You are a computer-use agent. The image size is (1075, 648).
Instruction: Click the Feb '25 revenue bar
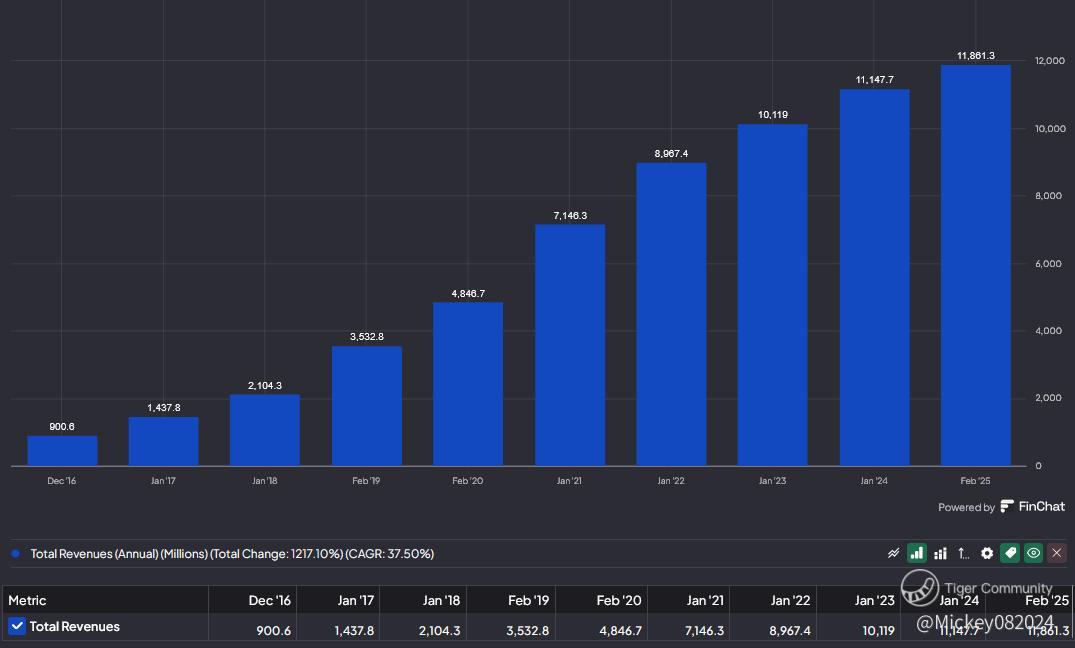[x=975, y=265]
